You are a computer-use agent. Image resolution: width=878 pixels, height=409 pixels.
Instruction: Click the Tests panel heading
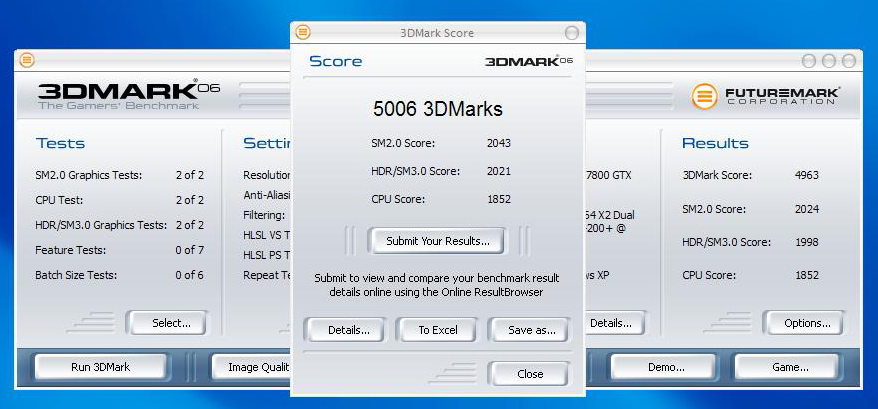(x=60, y=143)
